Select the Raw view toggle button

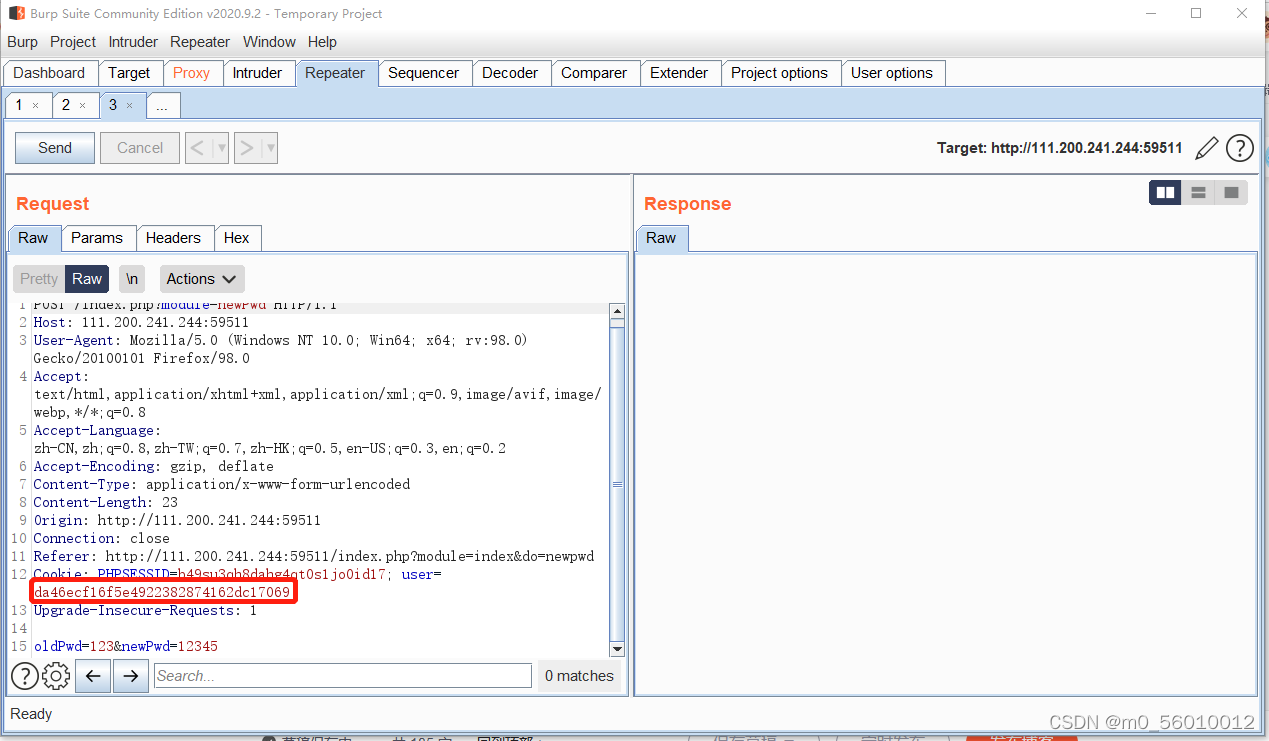point(87,279)
